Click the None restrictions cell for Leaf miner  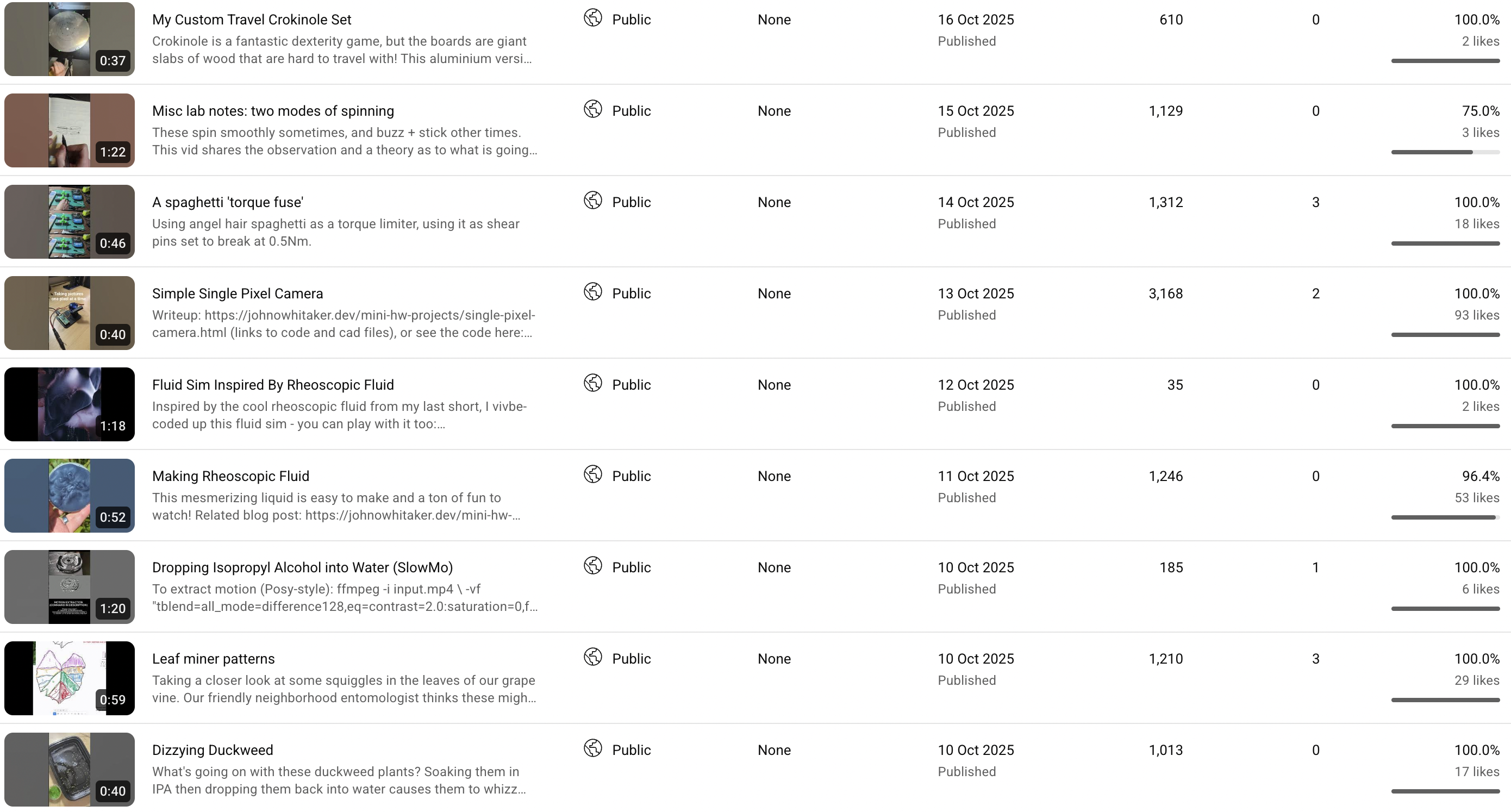[x=773, y=659]
